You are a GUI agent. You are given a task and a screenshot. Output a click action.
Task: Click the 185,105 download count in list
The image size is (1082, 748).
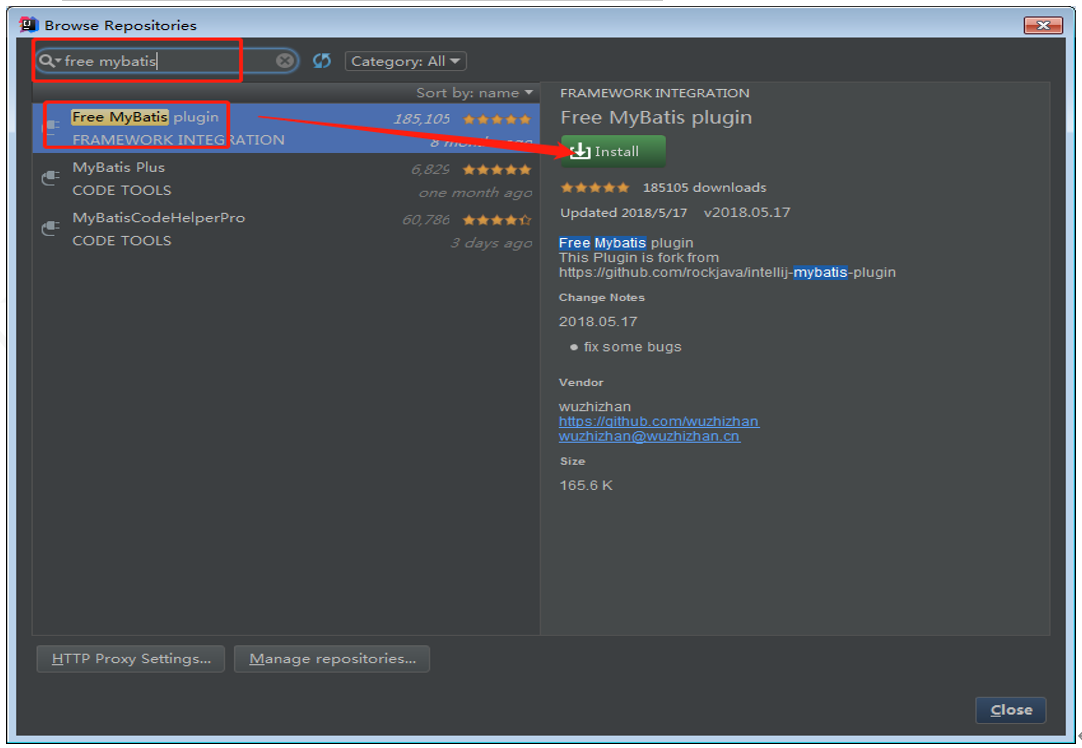tap(422, 119)
